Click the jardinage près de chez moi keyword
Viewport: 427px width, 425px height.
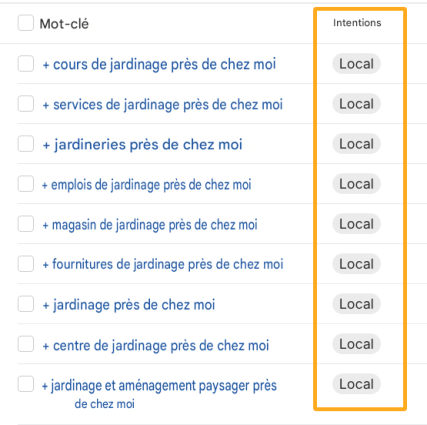[x=129, y=305]
